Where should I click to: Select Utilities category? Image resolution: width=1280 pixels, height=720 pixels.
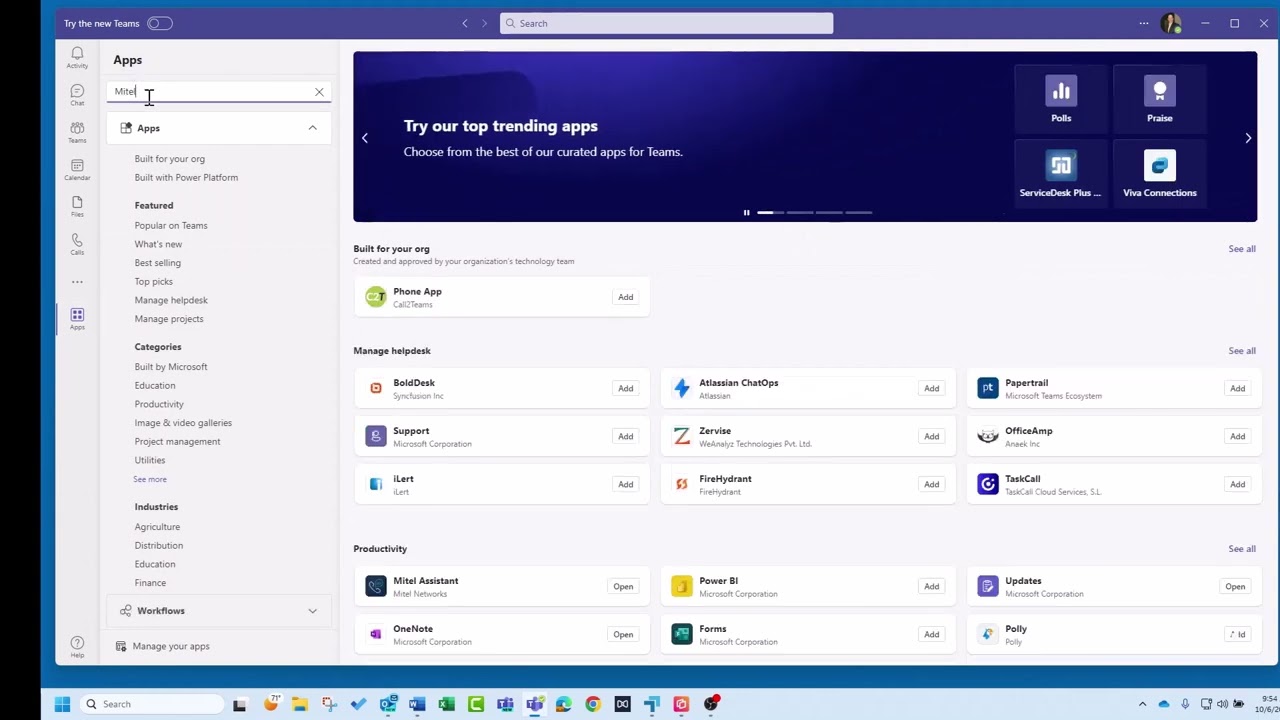150,460
